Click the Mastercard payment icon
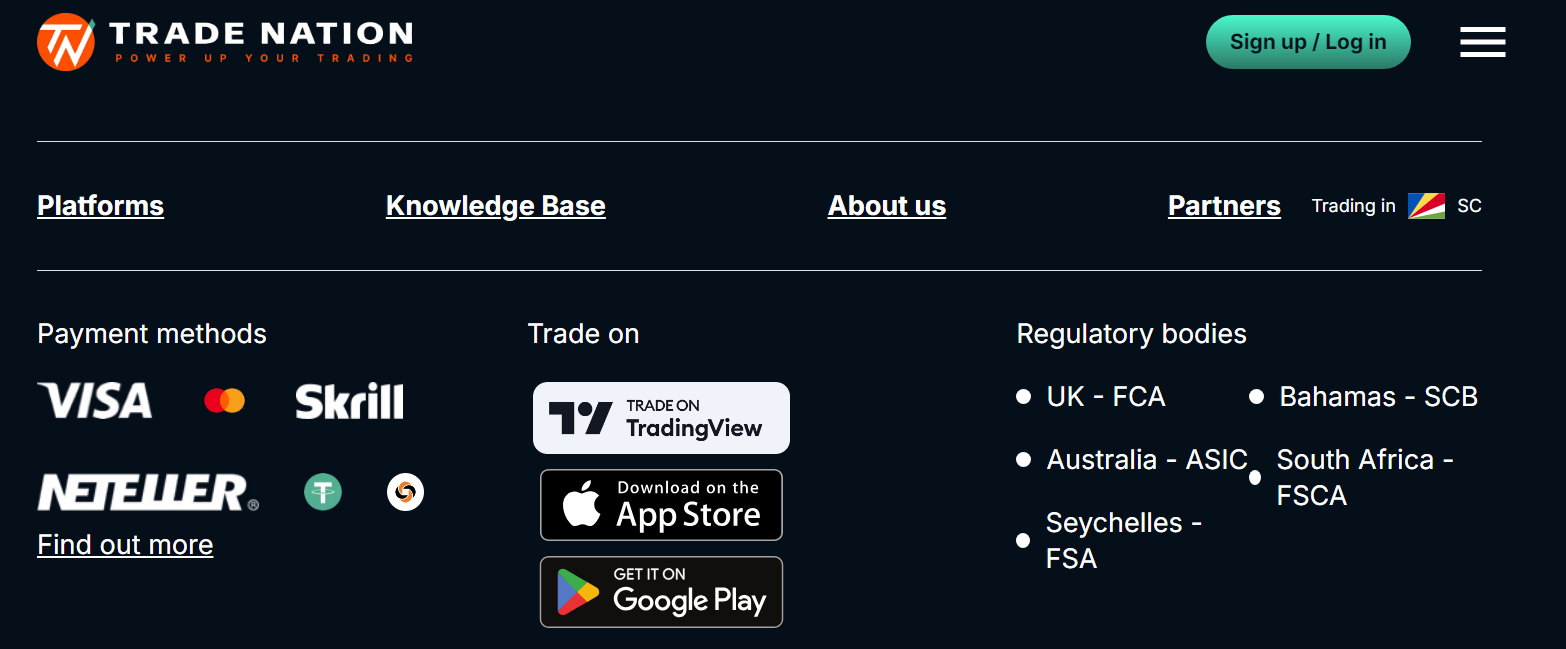The height and width of the screenshot is (649, 1566). [224, 401]
